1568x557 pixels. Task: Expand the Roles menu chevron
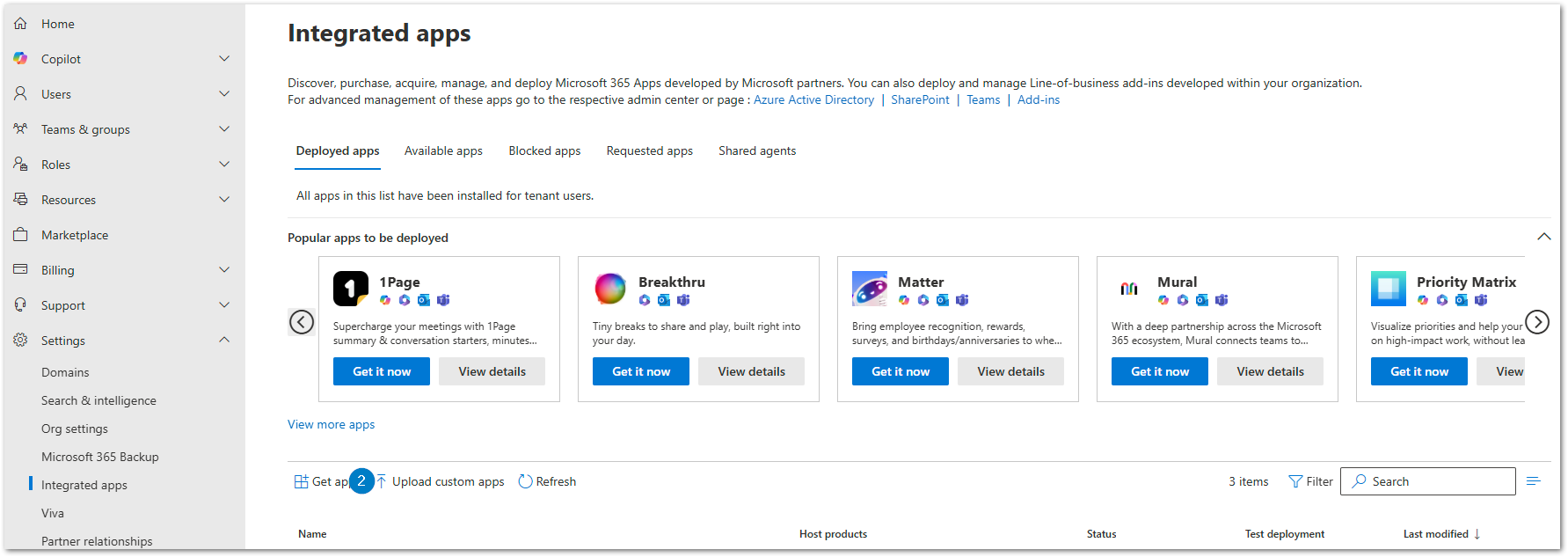[x=224, y=165]
